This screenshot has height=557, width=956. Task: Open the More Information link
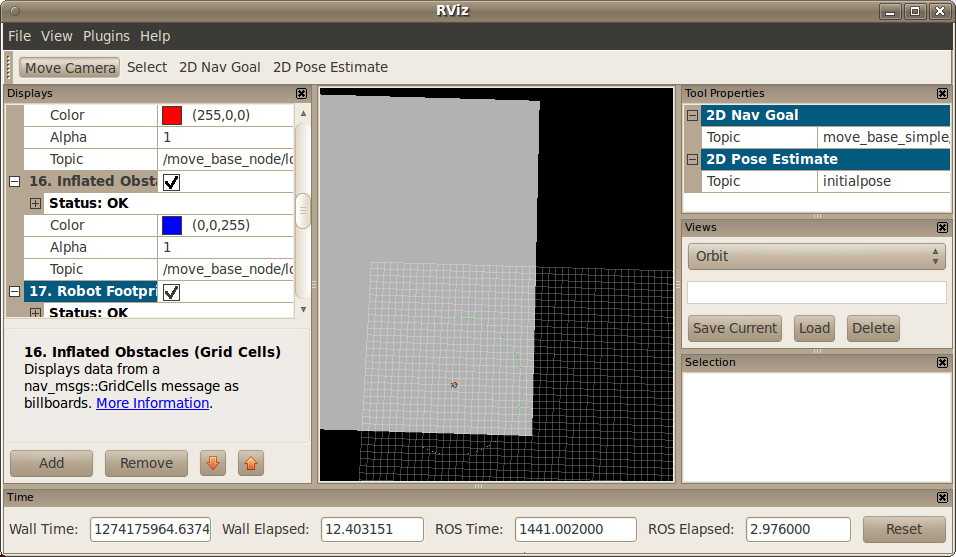pos(152,403)
